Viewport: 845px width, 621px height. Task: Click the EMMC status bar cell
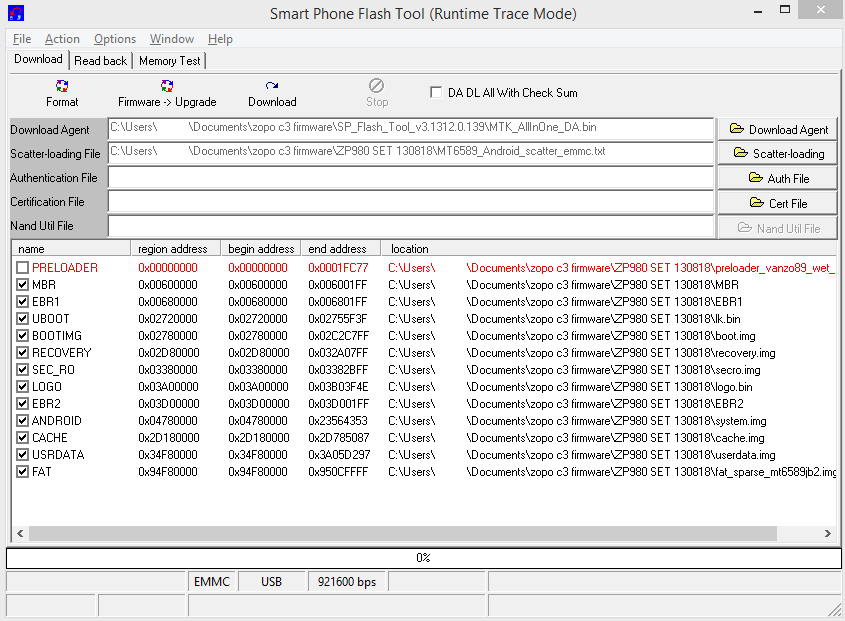(212, 582)
